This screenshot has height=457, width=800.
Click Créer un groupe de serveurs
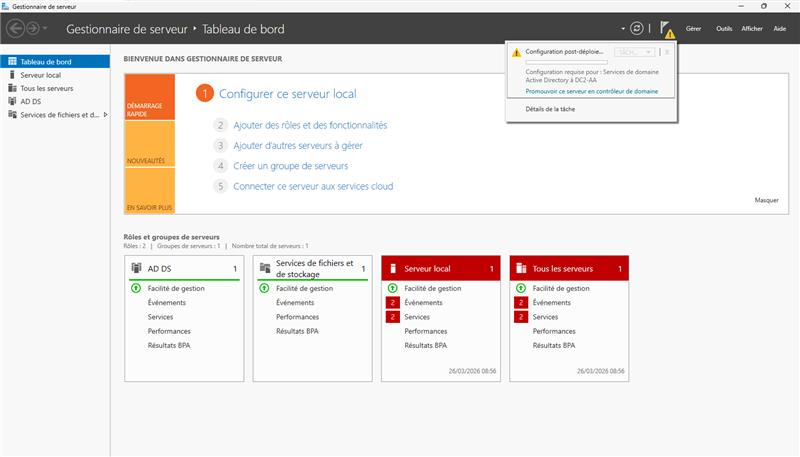[291, 166]
